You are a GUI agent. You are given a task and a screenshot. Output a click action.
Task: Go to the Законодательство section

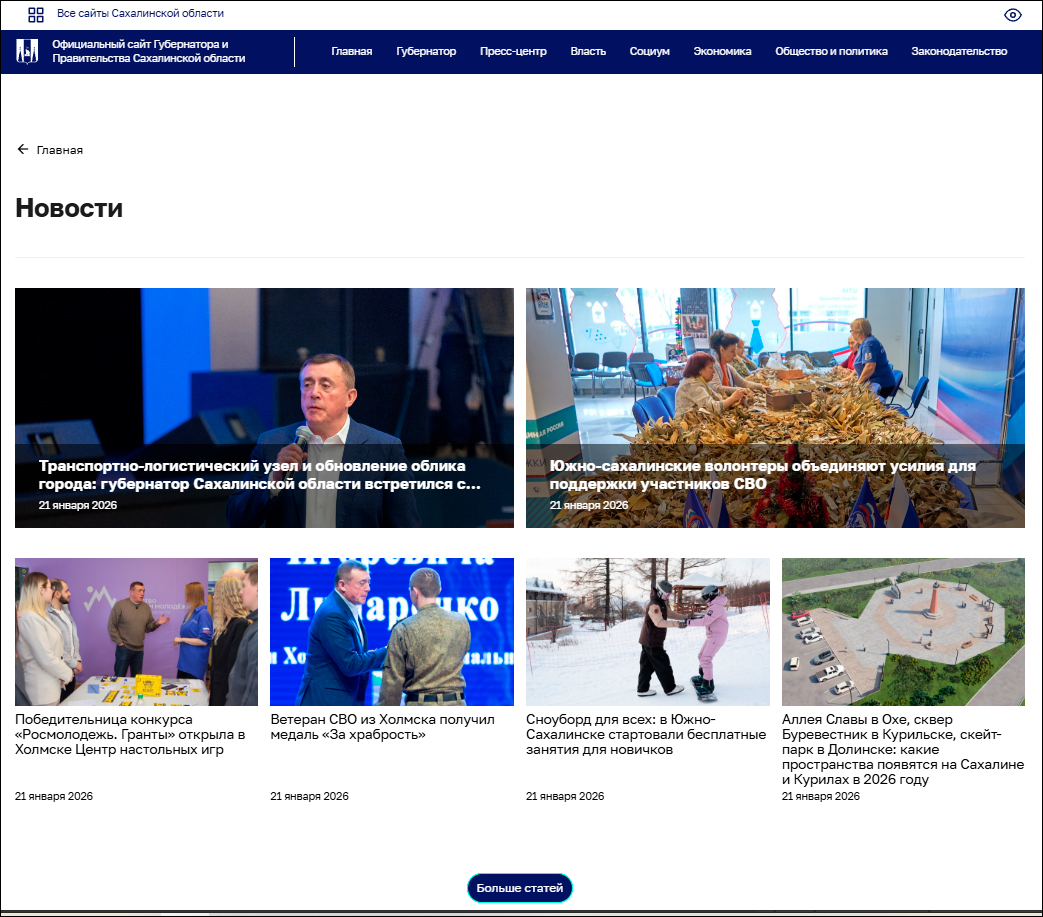pos(959,52)
